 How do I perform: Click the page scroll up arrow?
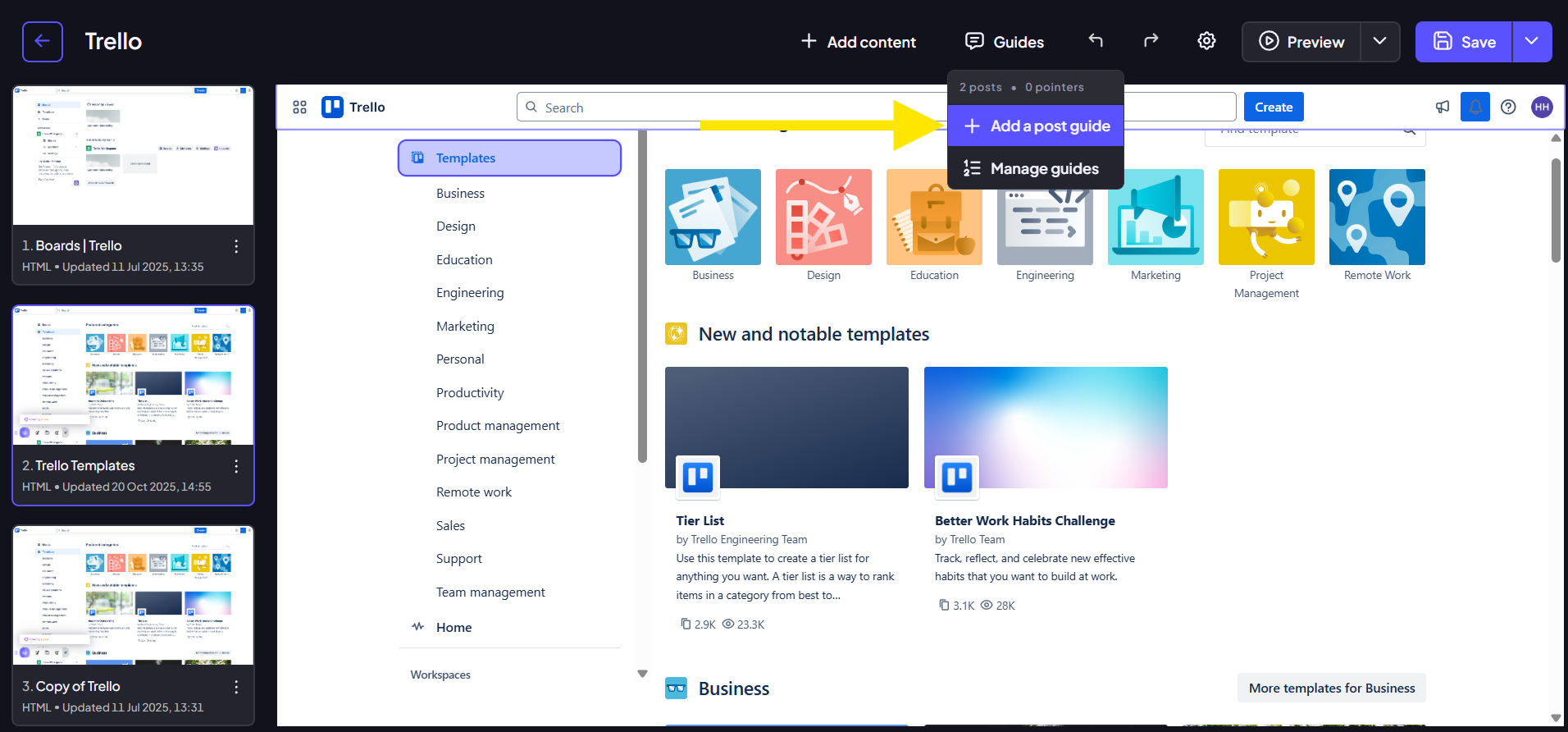click(x=1556, y=138)
